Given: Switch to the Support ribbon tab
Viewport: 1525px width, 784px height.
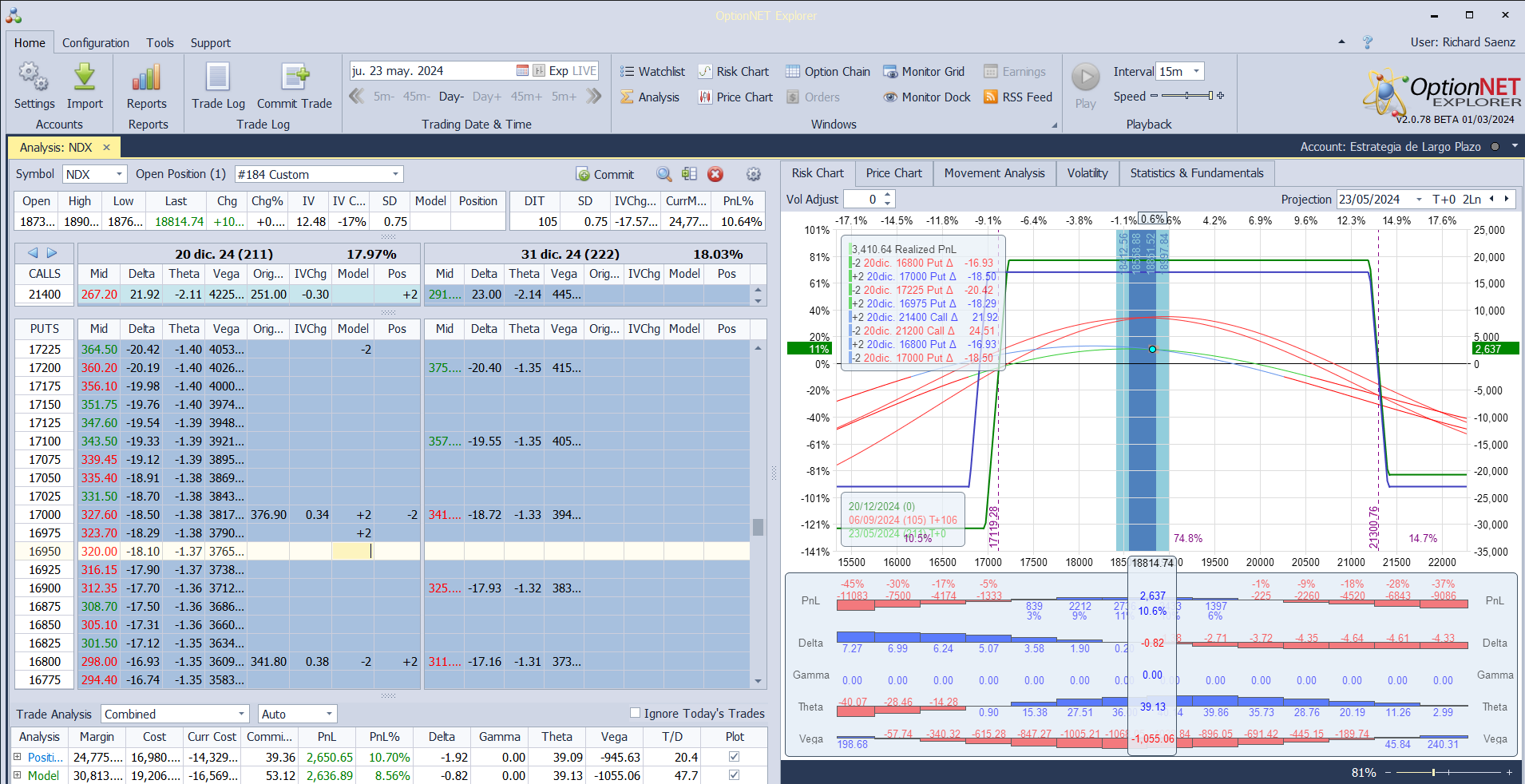Looking at the screenshot, I should (x=210, y=43).
